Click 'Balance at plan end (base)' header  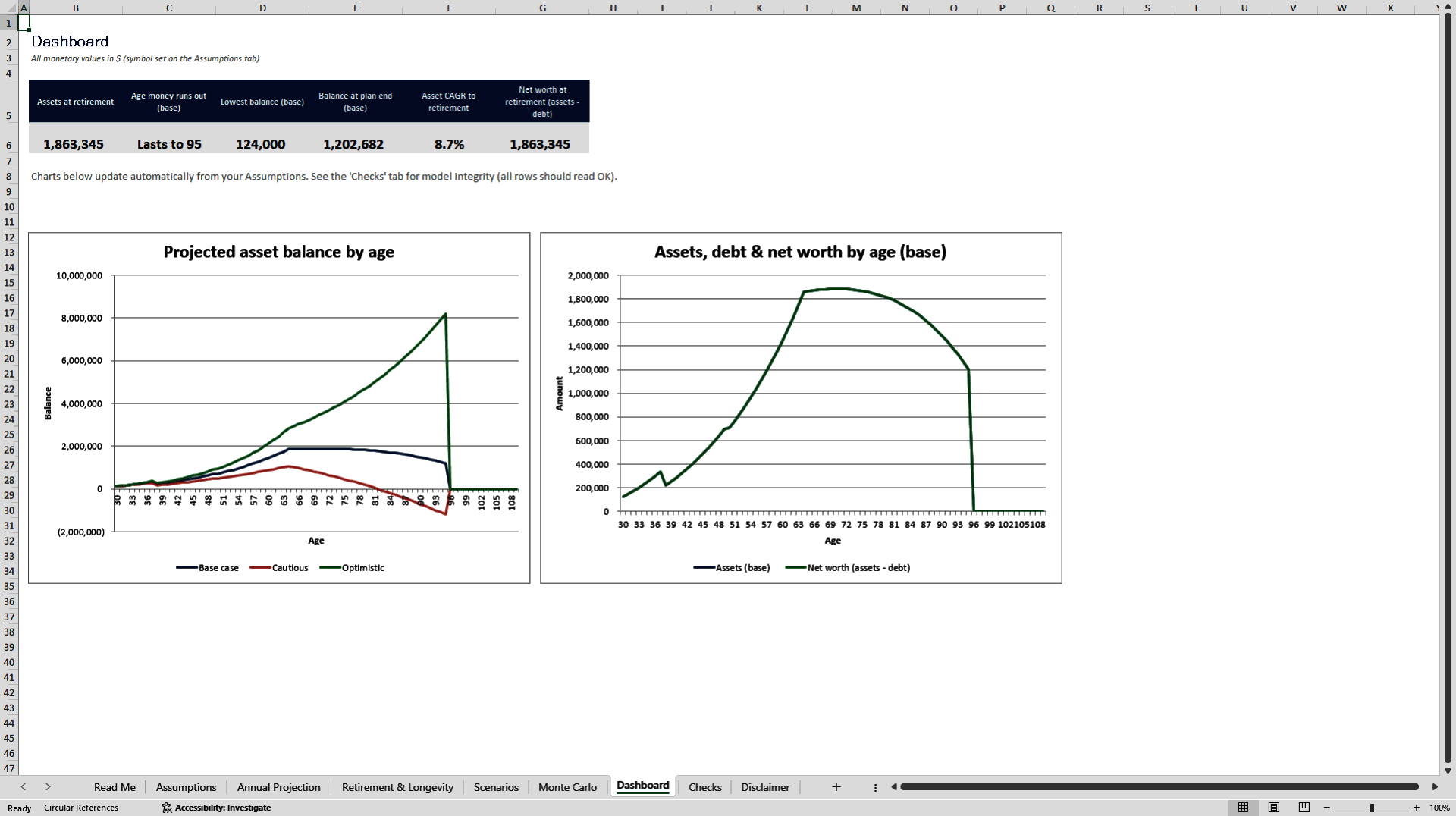[x=355, y=102]
